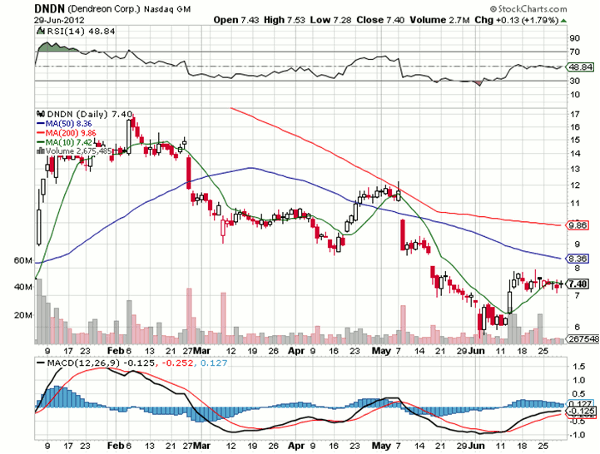Viewport: 600px width, 454px height.
Task: Click the 20M label on the volume axis
Action: pos(23,315)
